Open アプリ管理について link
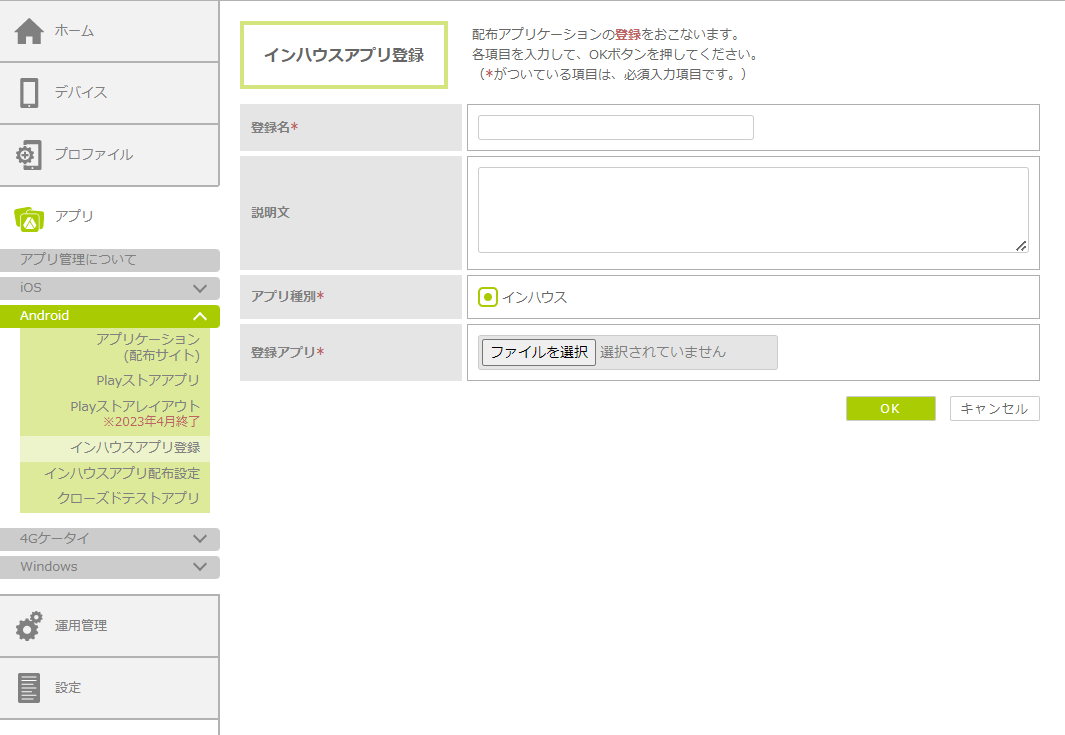 click(78, 260)
